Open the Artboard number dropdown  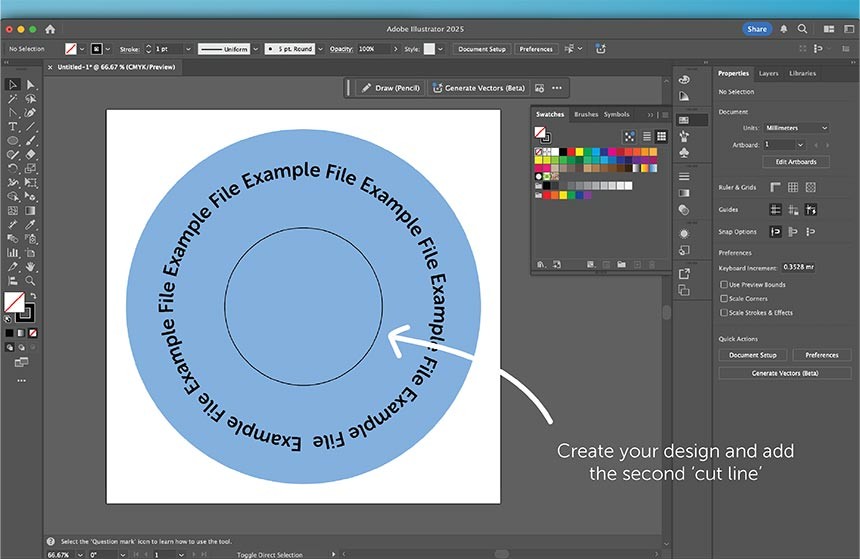coord(800,145)
